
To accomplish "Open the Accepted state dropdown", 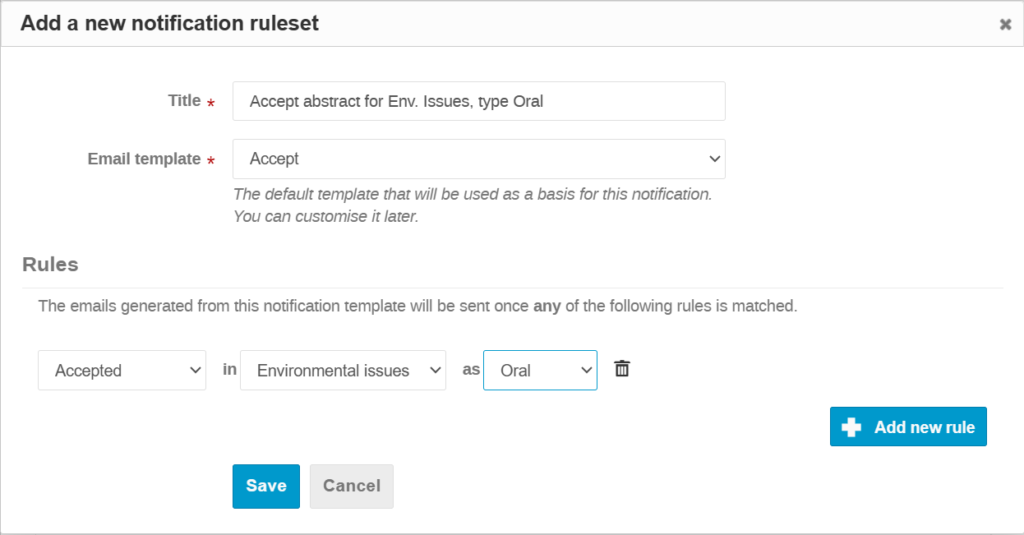I will (x=122, y=370).
